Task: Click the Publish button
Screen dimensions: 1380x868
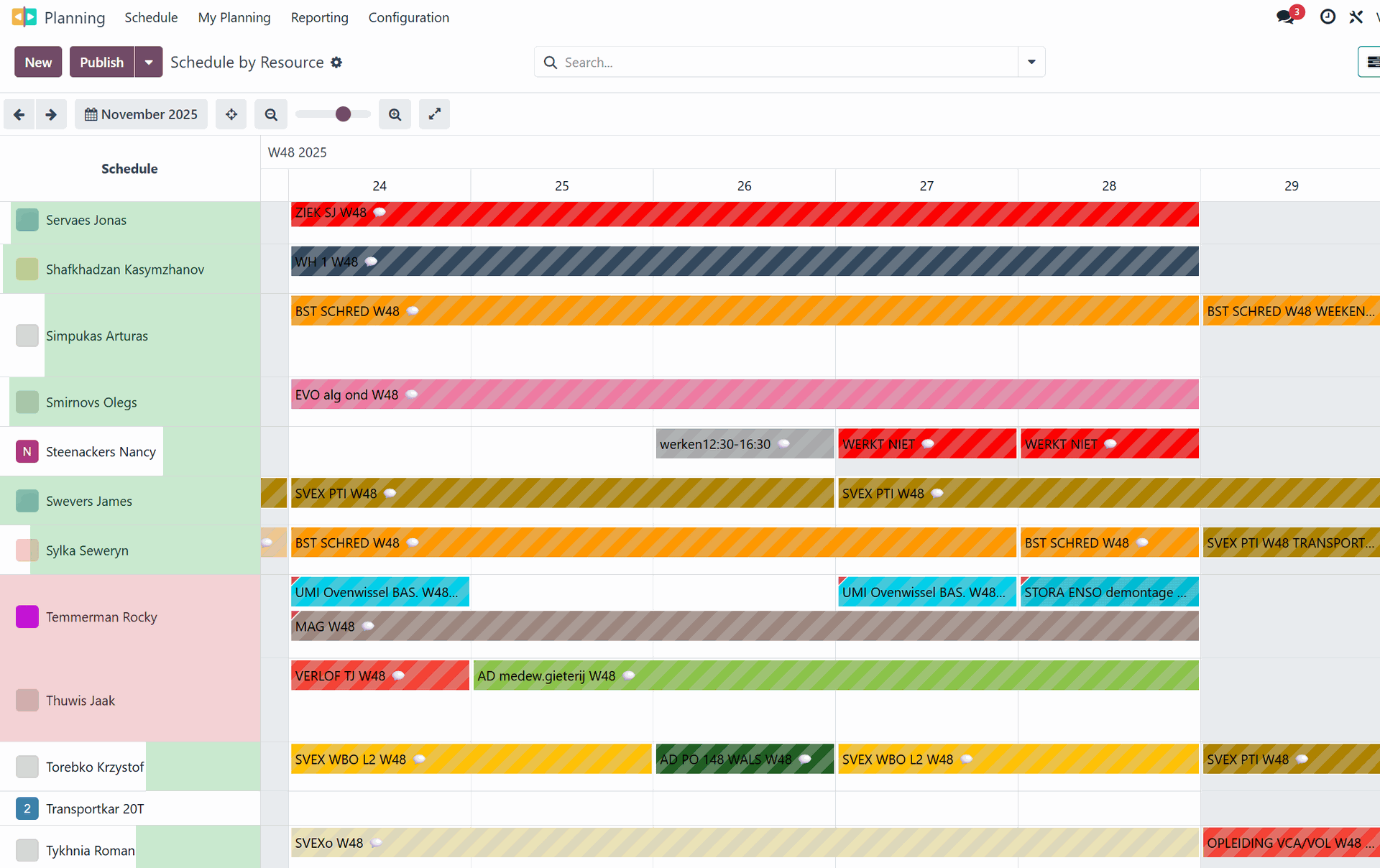Action: tap(101, 62)
